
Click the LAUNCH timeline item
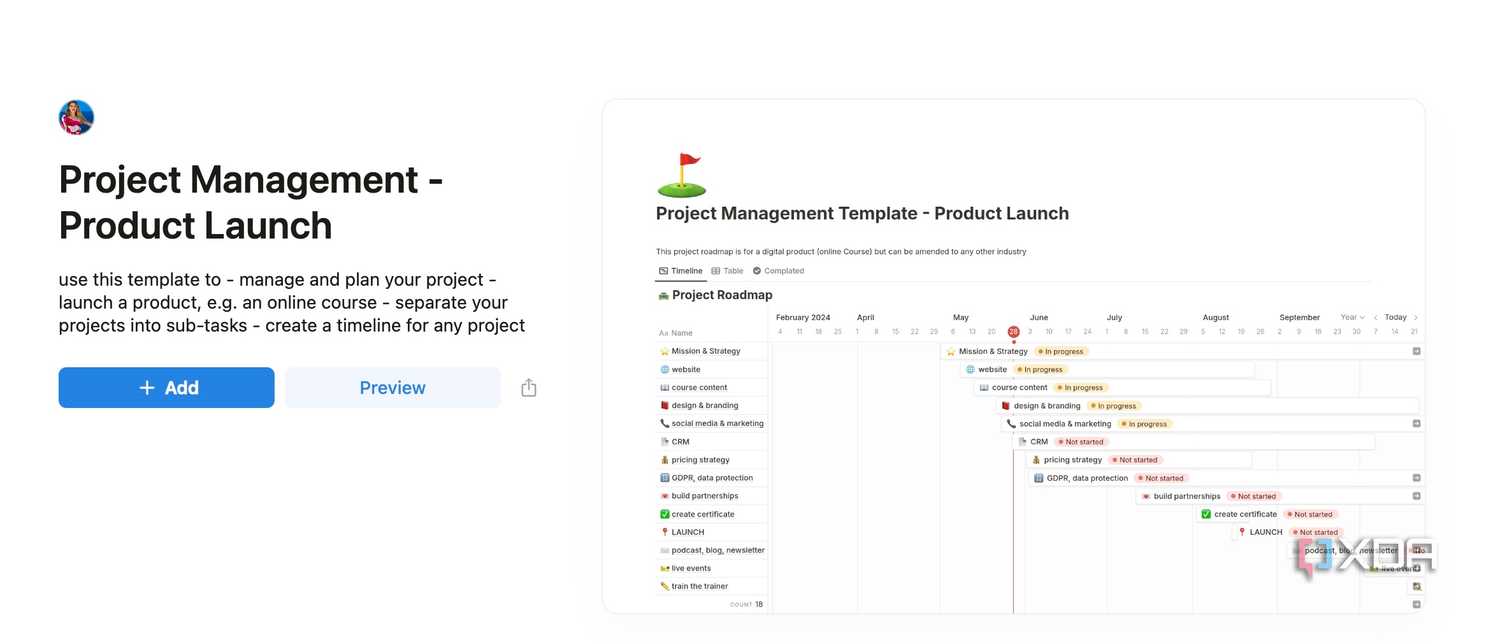point(1288,532)
